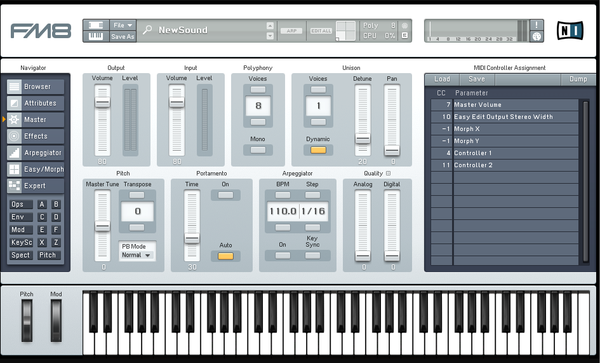
Task: Switch to the KeySc page
Action: pos(21,243)
